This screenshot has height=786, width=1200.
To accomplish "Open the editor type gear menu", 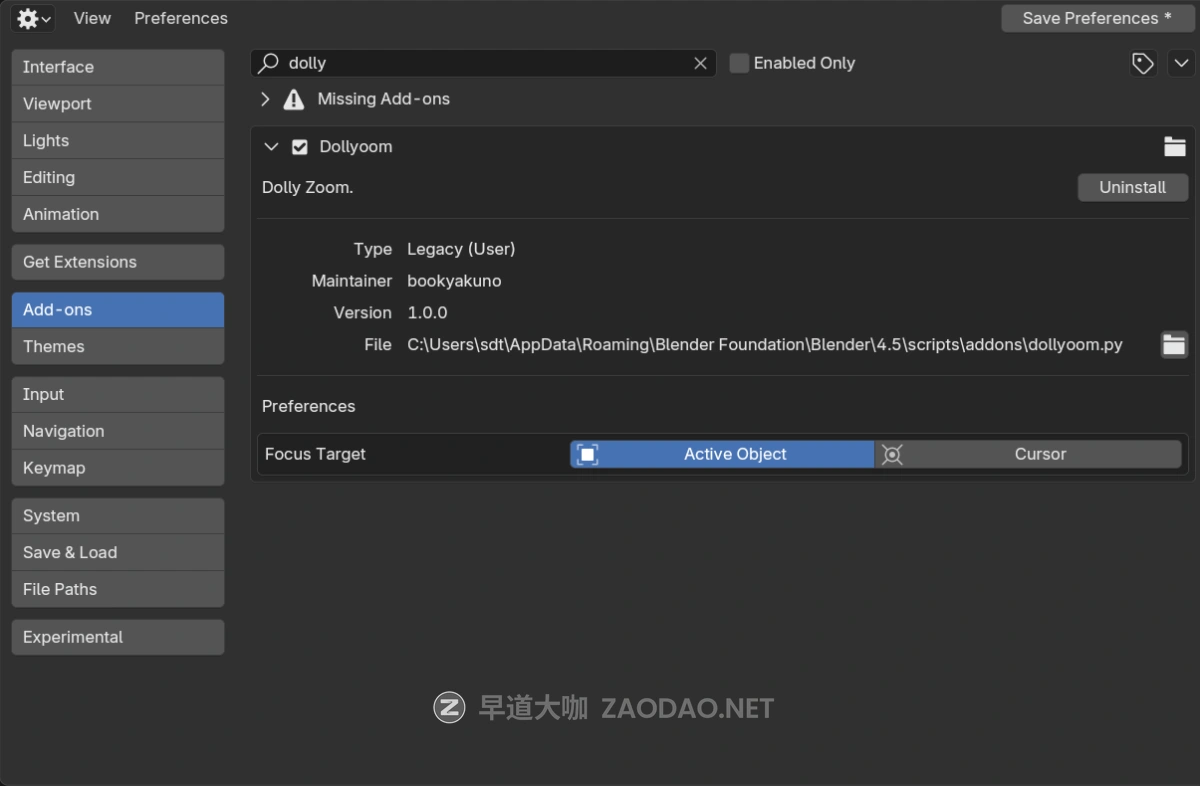I will (x=33, y=18).
